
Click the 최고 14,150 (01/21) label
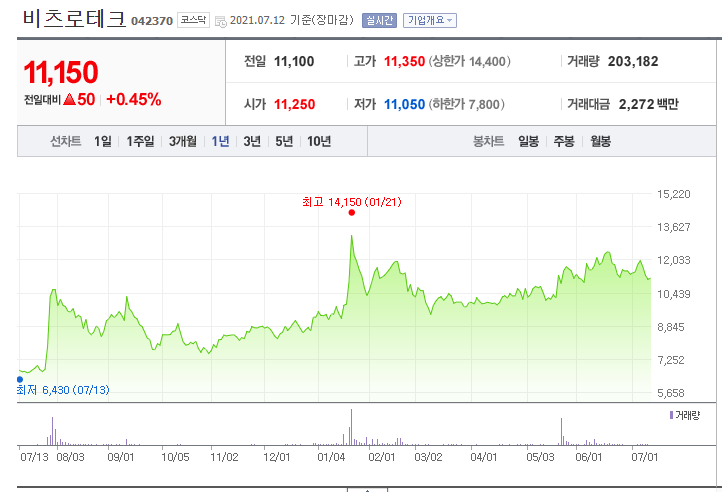(x=352, y=202)
